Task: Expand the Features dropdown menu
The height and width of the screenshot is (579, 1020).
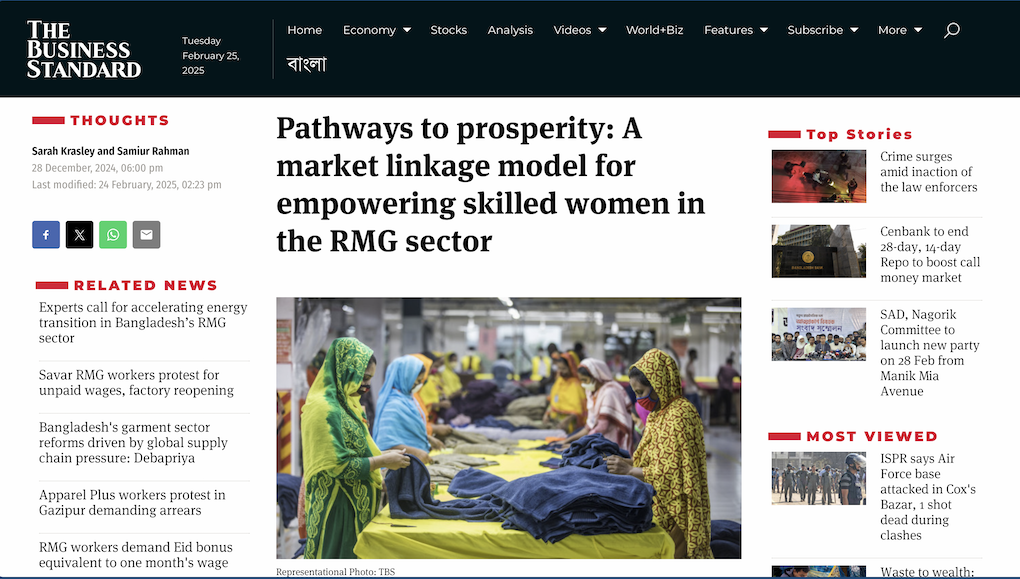Action: 736,30
